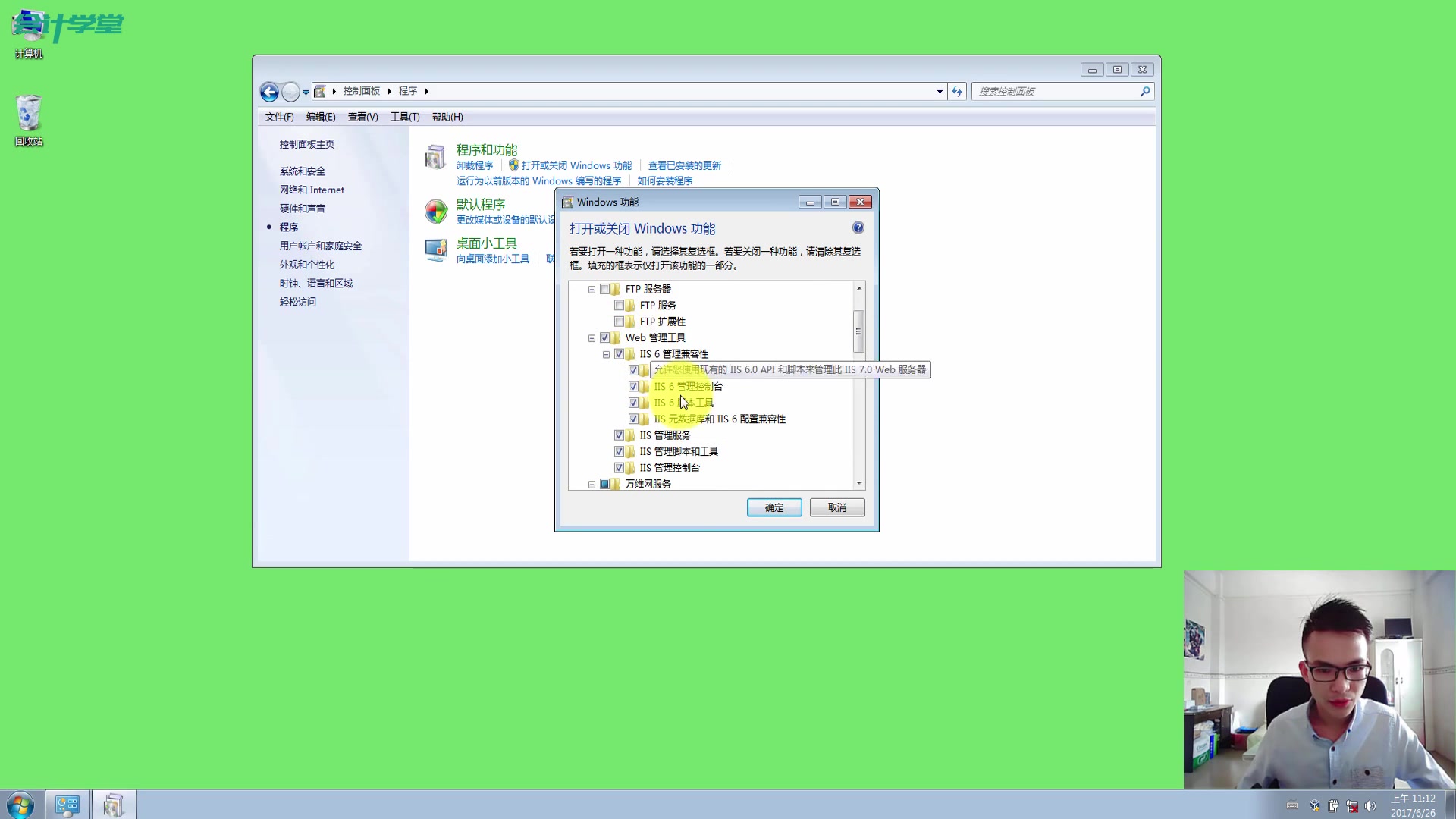Click the Desktop Gadgets icon
Screen dimensions: 1456x819
coord(436,249)
